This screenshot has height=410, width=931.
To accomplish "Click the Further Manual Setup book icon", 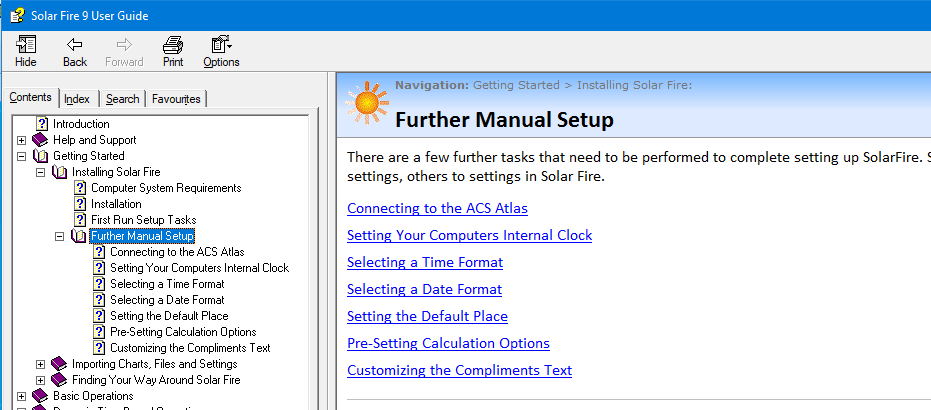I will click(78, 236).
